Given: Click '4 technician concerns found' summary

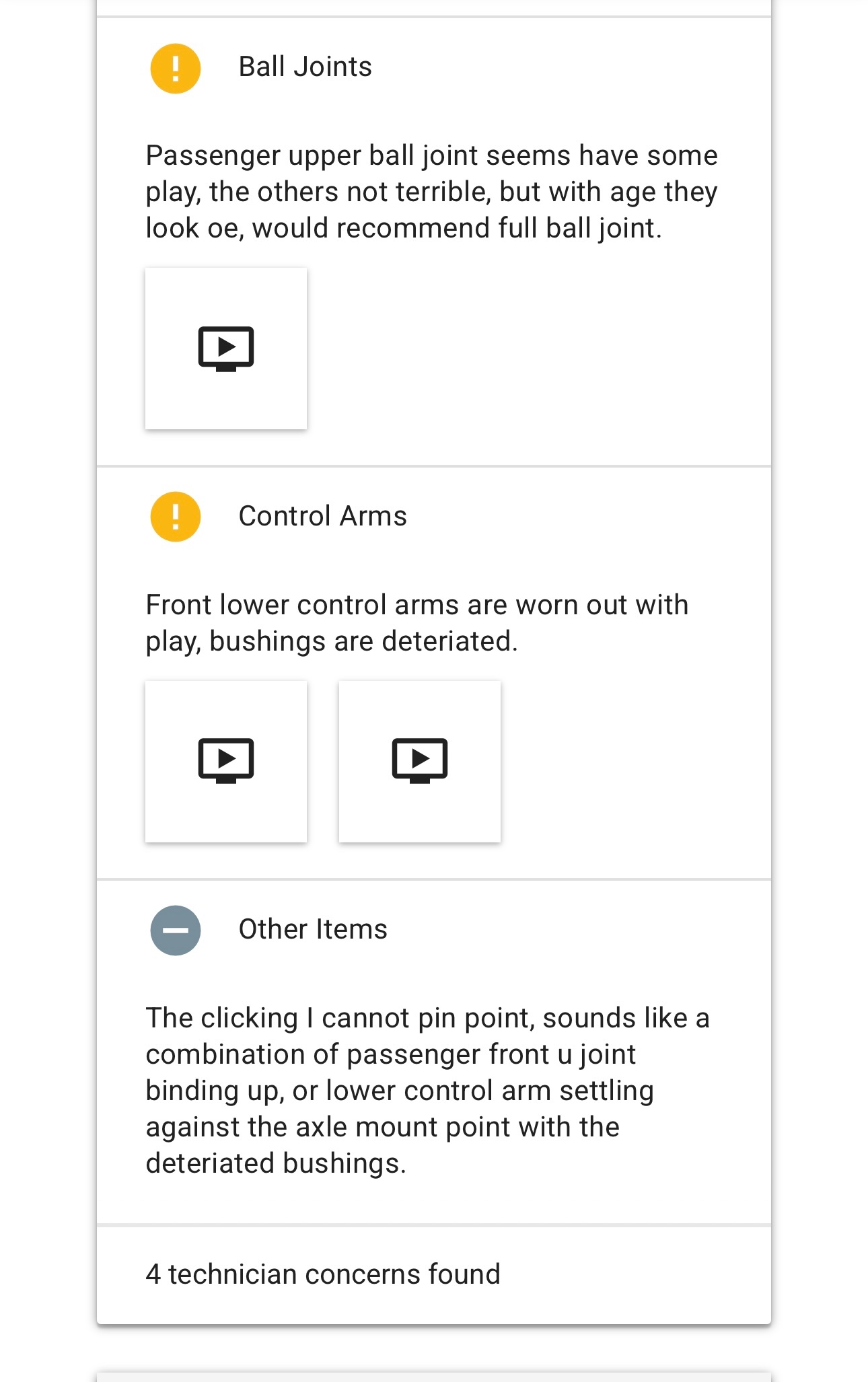Looking at the screenshot, I should point(323,1274).
